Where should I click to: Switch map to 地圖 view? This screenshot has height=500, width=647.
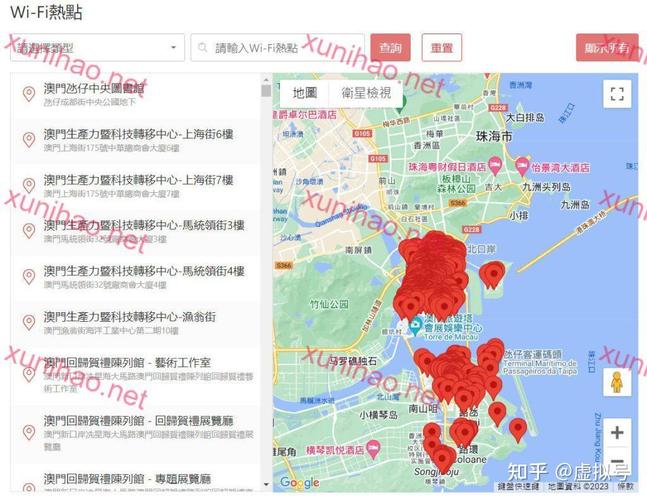click(305, 93)
